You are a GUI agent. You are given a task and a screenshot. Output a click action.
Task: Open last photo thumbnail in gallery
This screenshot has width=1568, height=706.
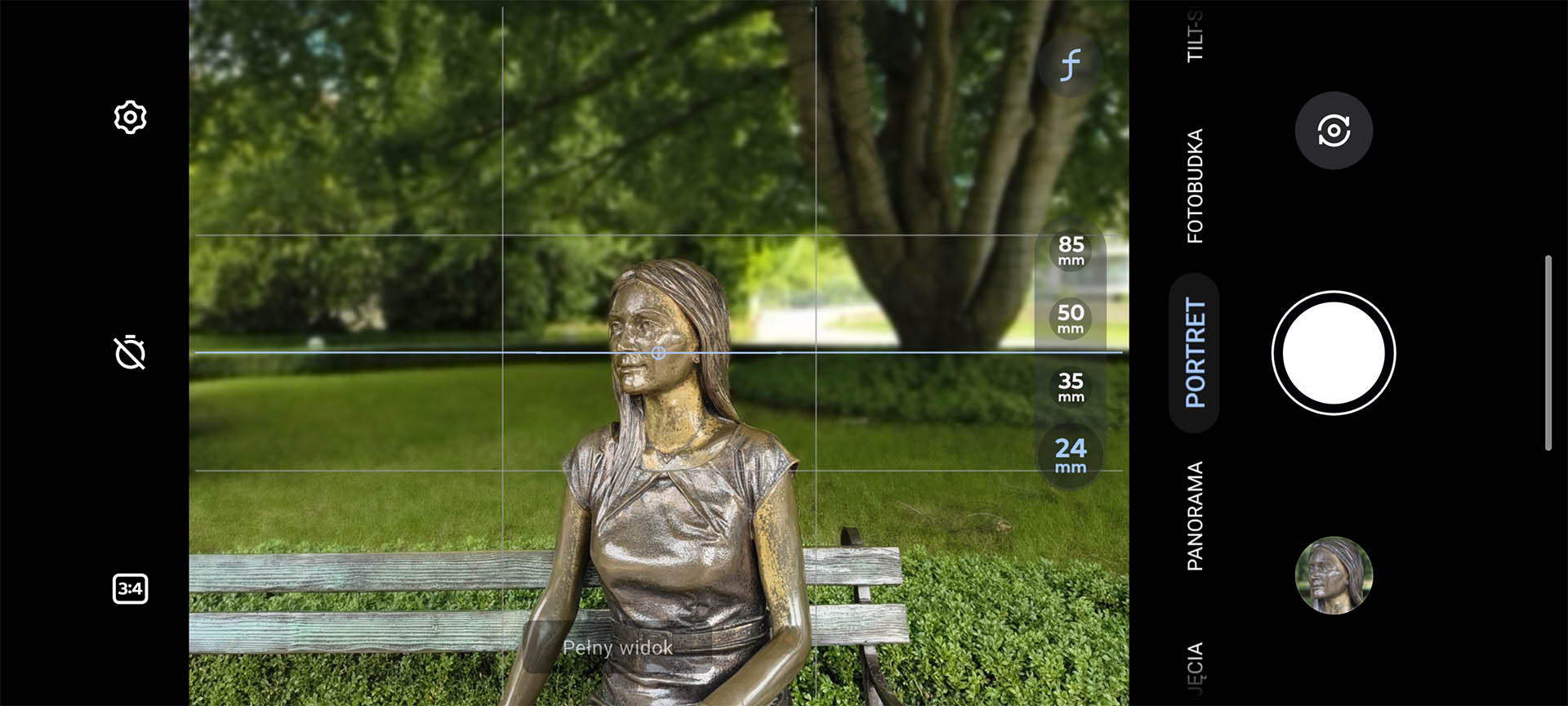point(1333,575)
